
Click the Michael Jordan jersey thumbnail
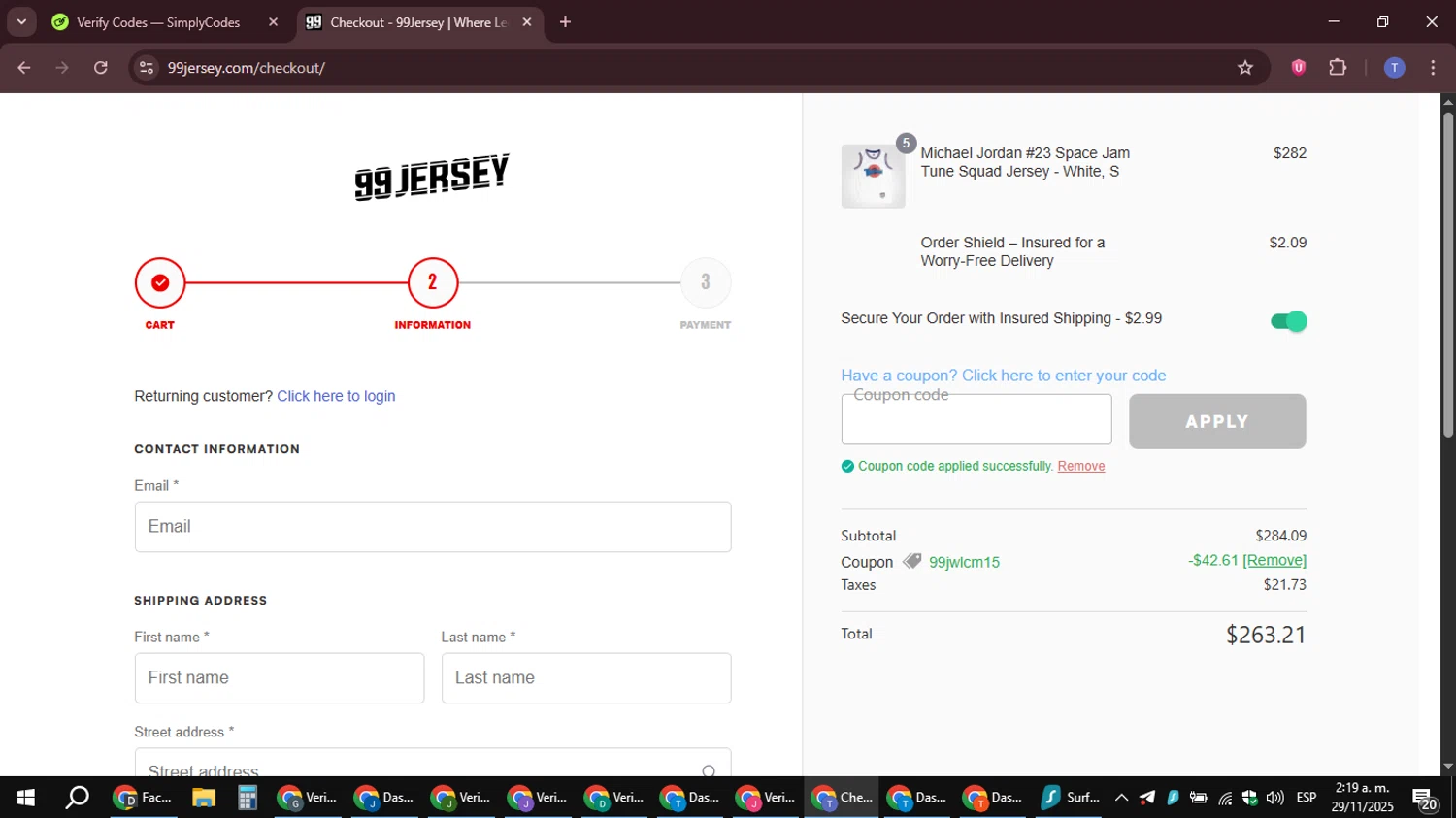coord(873,176)
